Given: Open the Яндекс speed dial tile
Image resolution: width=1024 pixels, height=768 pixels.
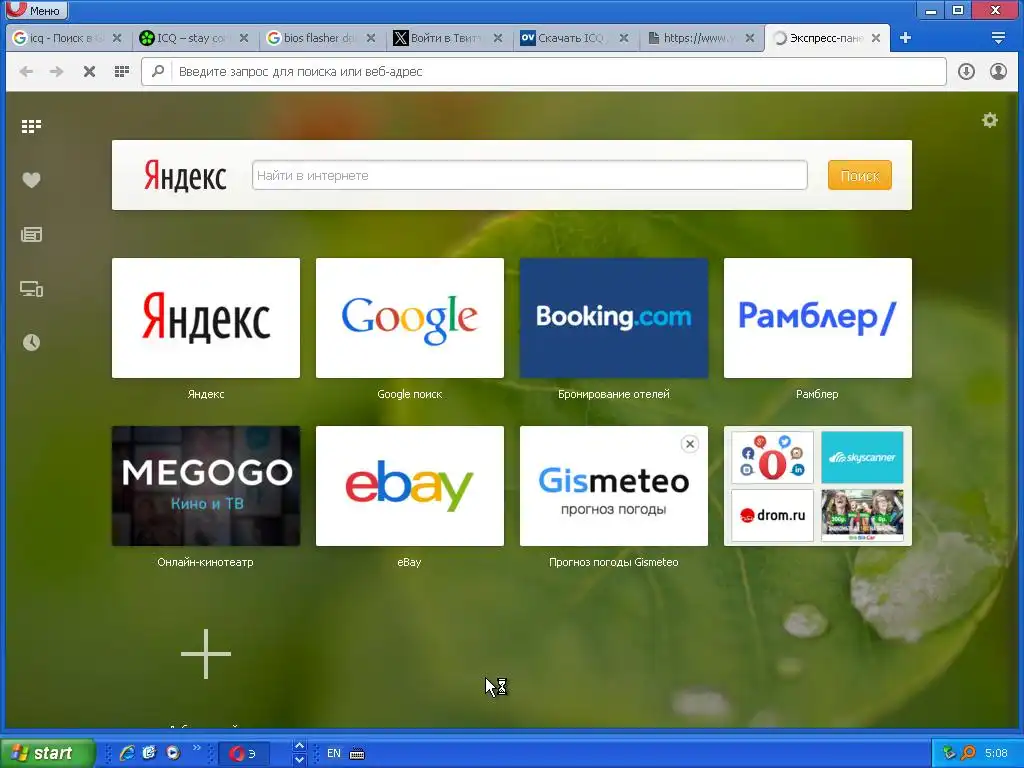Looking at the screenshot, I should (x=206, y=317).
